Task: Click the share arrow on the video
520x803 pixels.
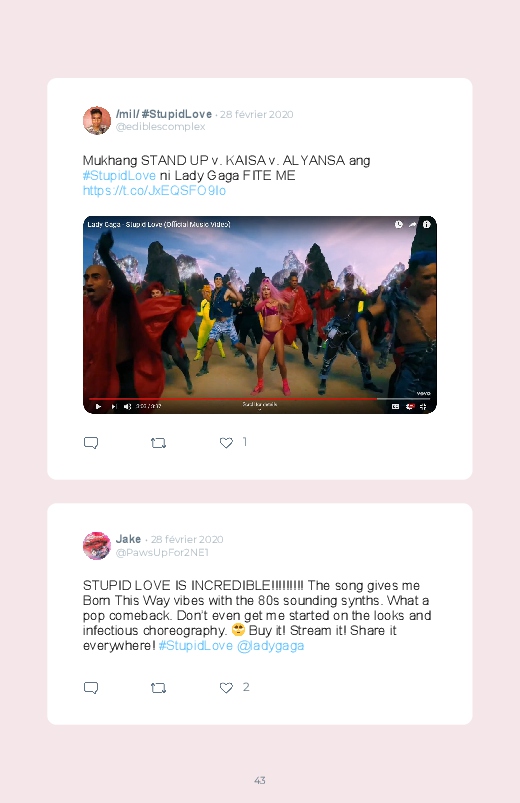Action: click(412, 224)
